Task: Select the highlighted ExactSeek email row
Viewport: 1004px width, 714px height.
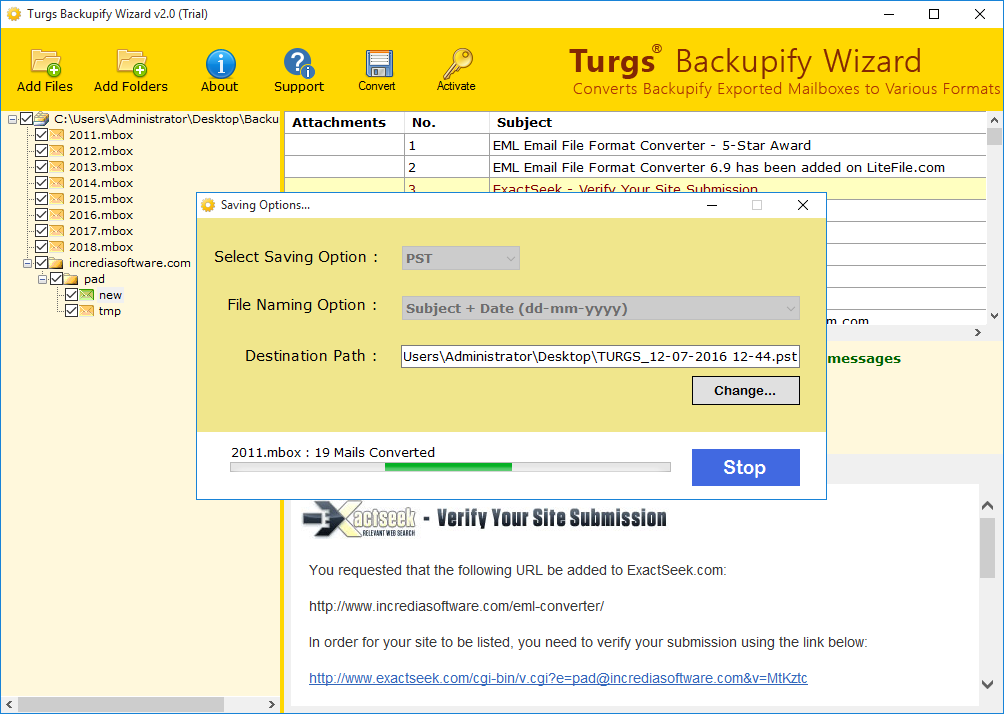Action: coord(635,186)
